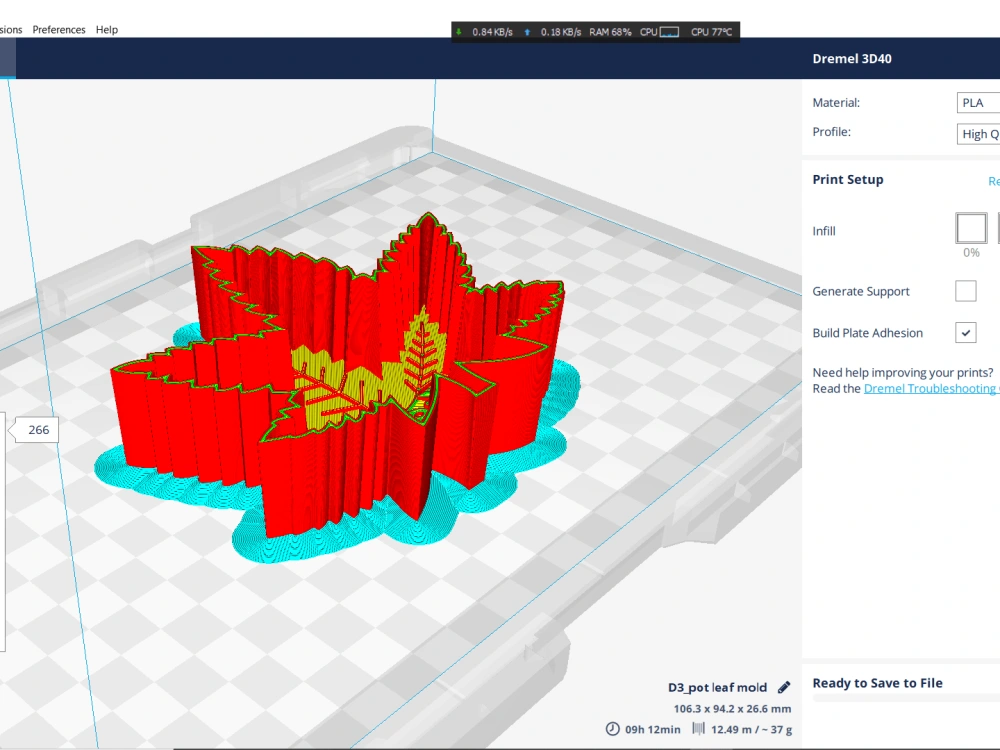Click the CPU 77°C temperature indicator
Screen dimensions: 1000x750
711,32
